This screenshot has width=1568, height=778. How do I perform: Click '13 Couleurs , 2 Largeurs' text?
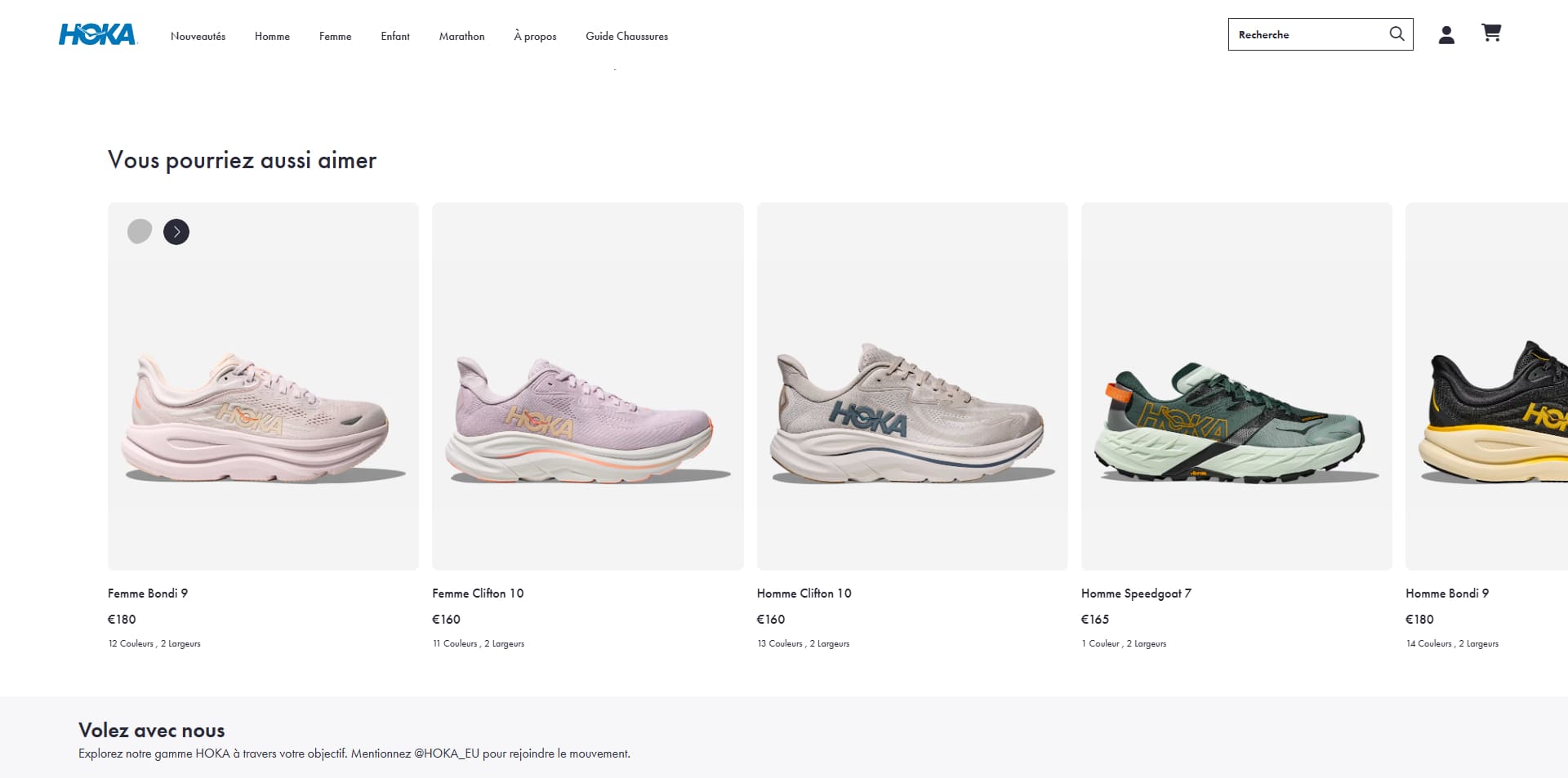coord(804,643)
